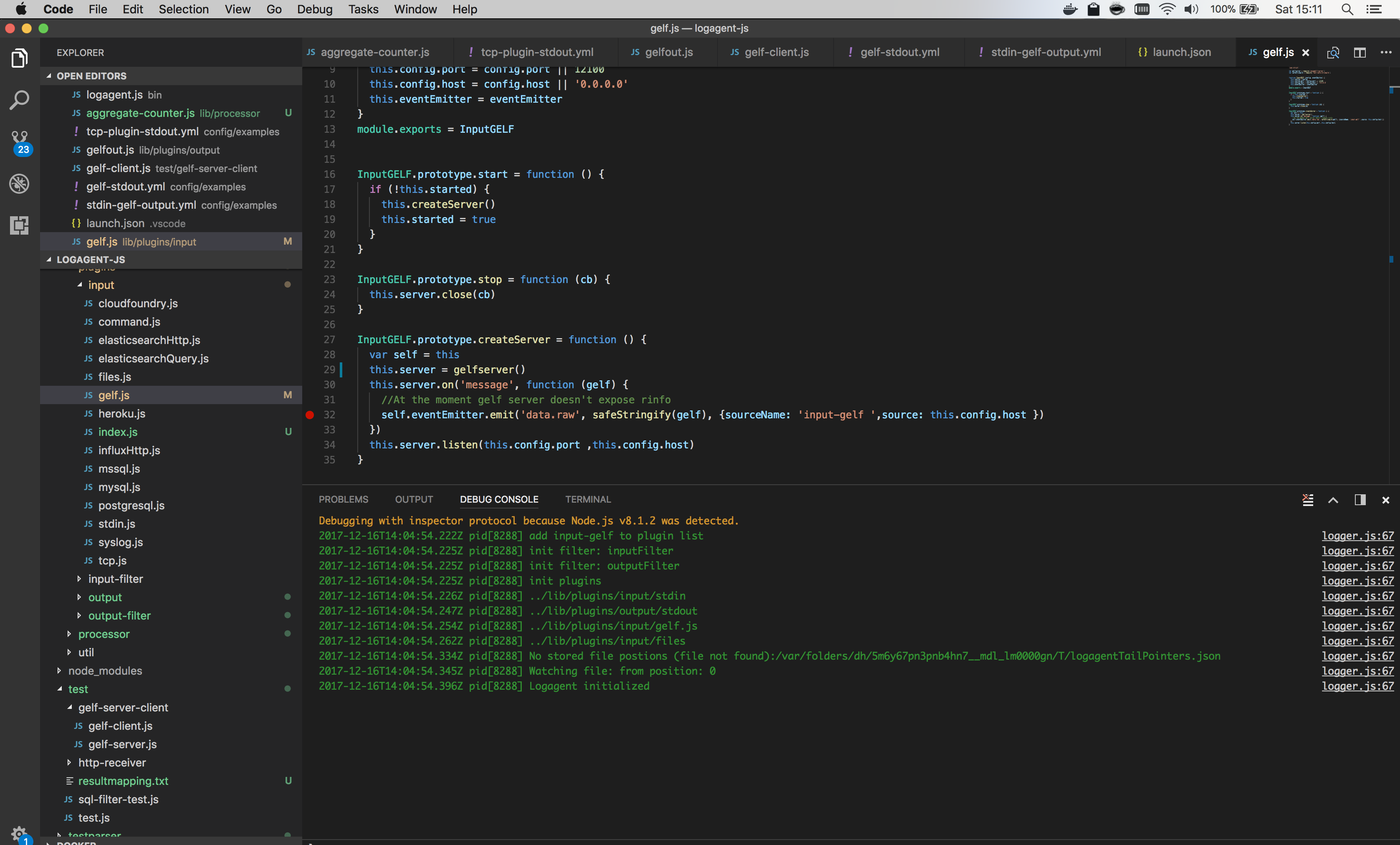Open the Debug menu
Viewport: 1400px width, 845px height.
(x=314, y=9)
